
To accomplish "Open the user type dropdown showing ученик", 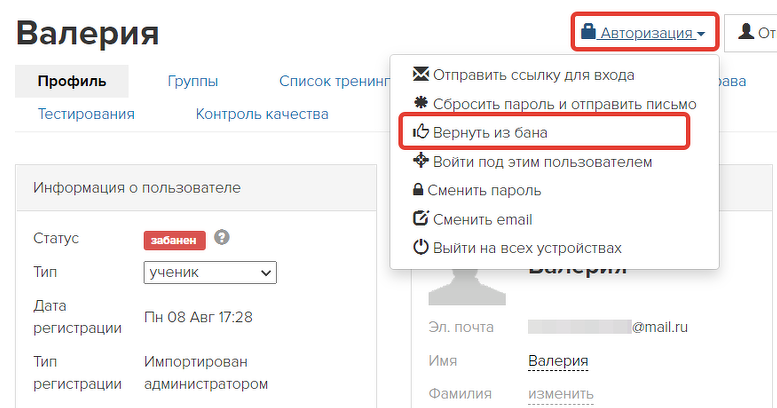I will point(210,272).
